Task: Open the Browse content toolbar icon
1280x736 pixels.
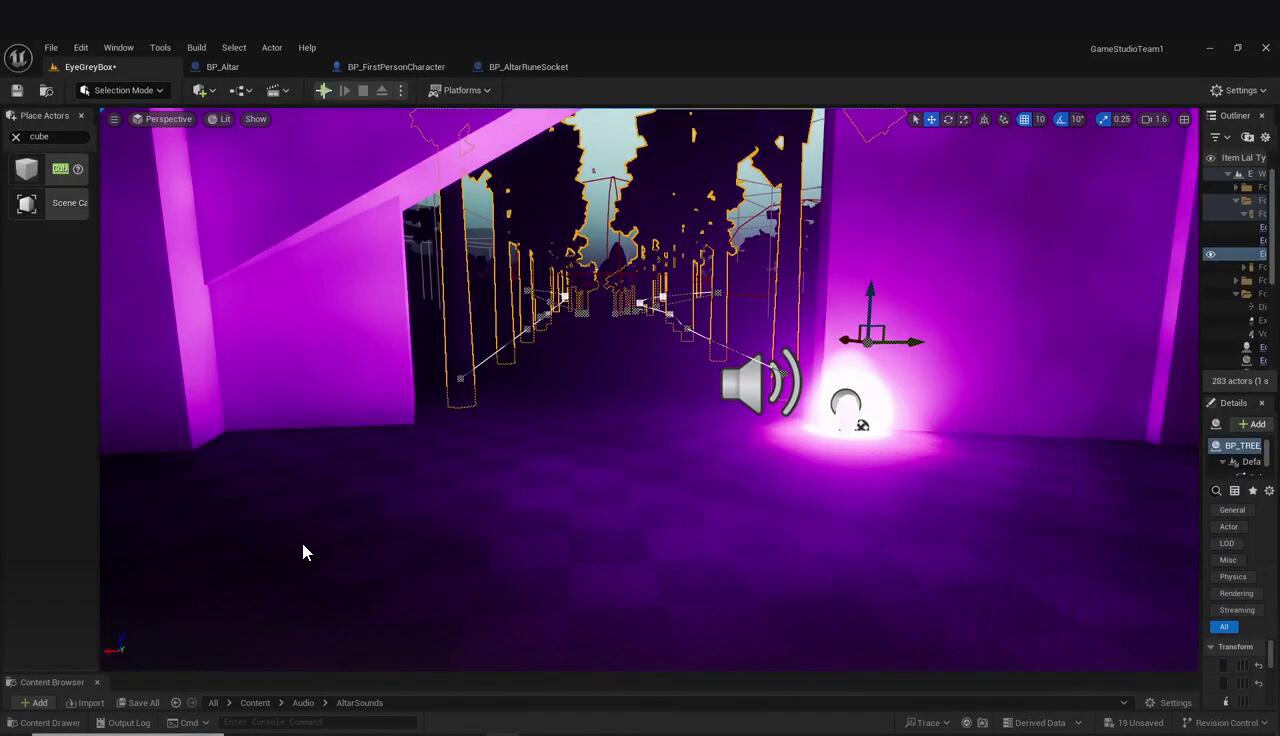Action: [46, 90]
